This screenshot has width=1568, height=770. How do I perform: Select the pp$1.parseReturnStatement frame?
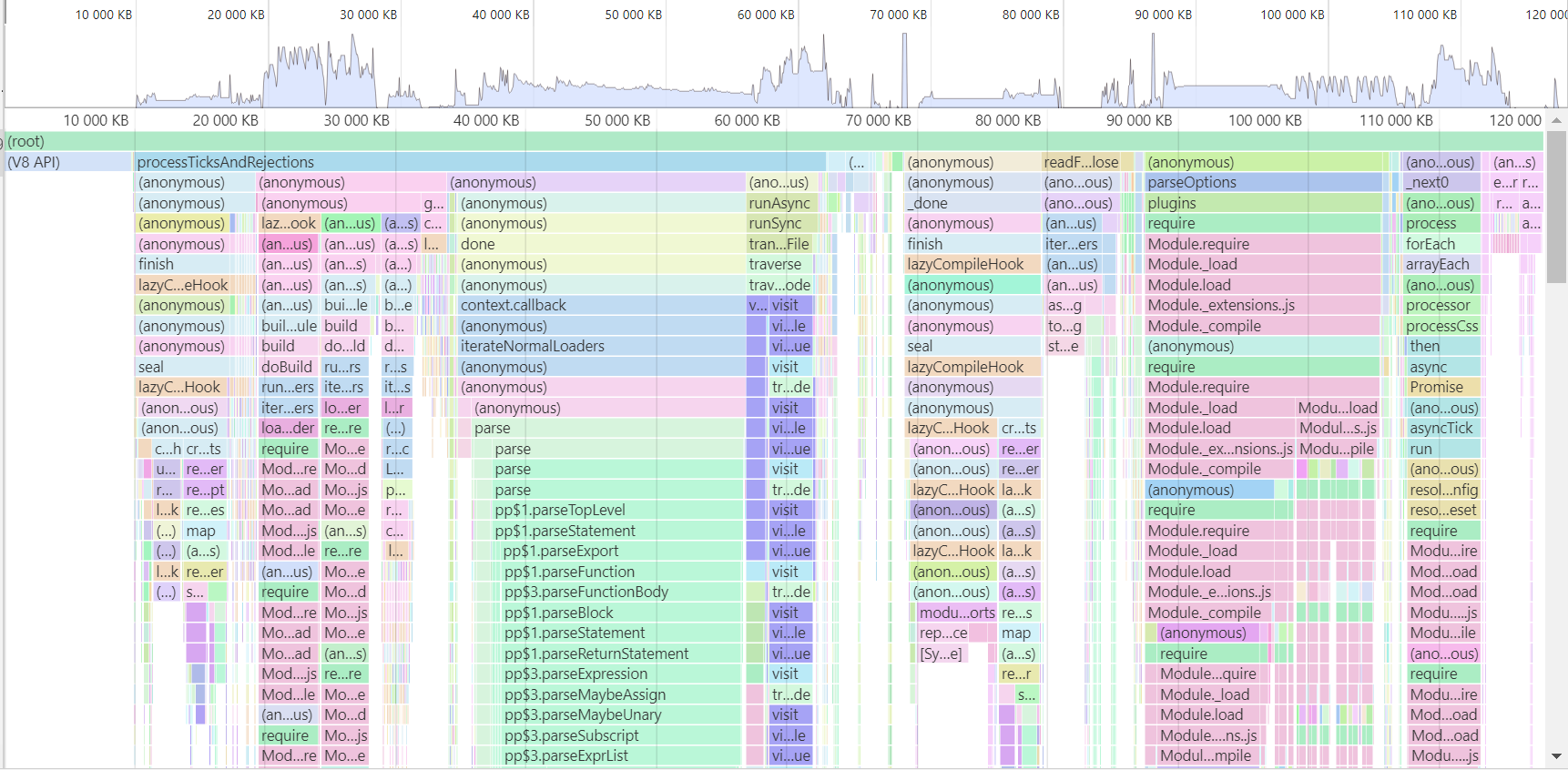pyautogui.click(x=622, y=653)
